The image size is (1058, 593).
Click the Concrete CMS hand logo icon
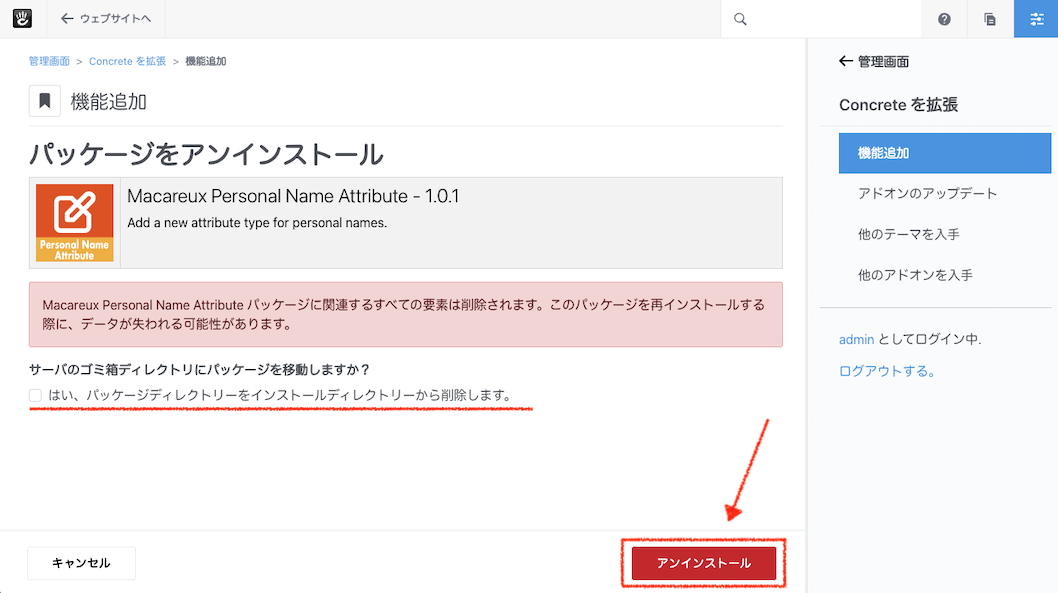point(22,18)
